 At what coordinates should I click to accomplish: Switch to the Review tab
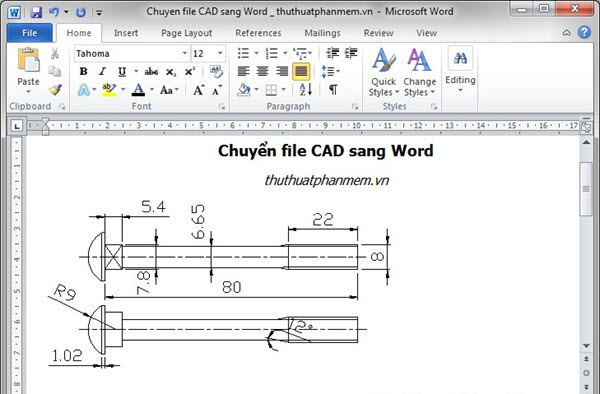(378, 33)
